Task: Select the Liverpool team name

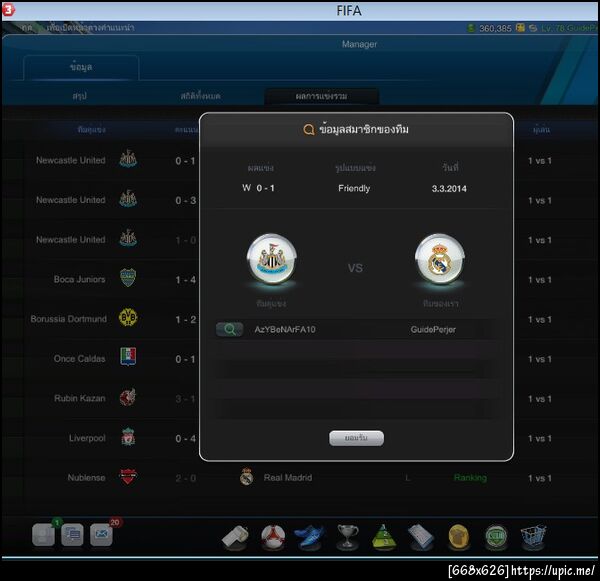Action: (87, 438)
